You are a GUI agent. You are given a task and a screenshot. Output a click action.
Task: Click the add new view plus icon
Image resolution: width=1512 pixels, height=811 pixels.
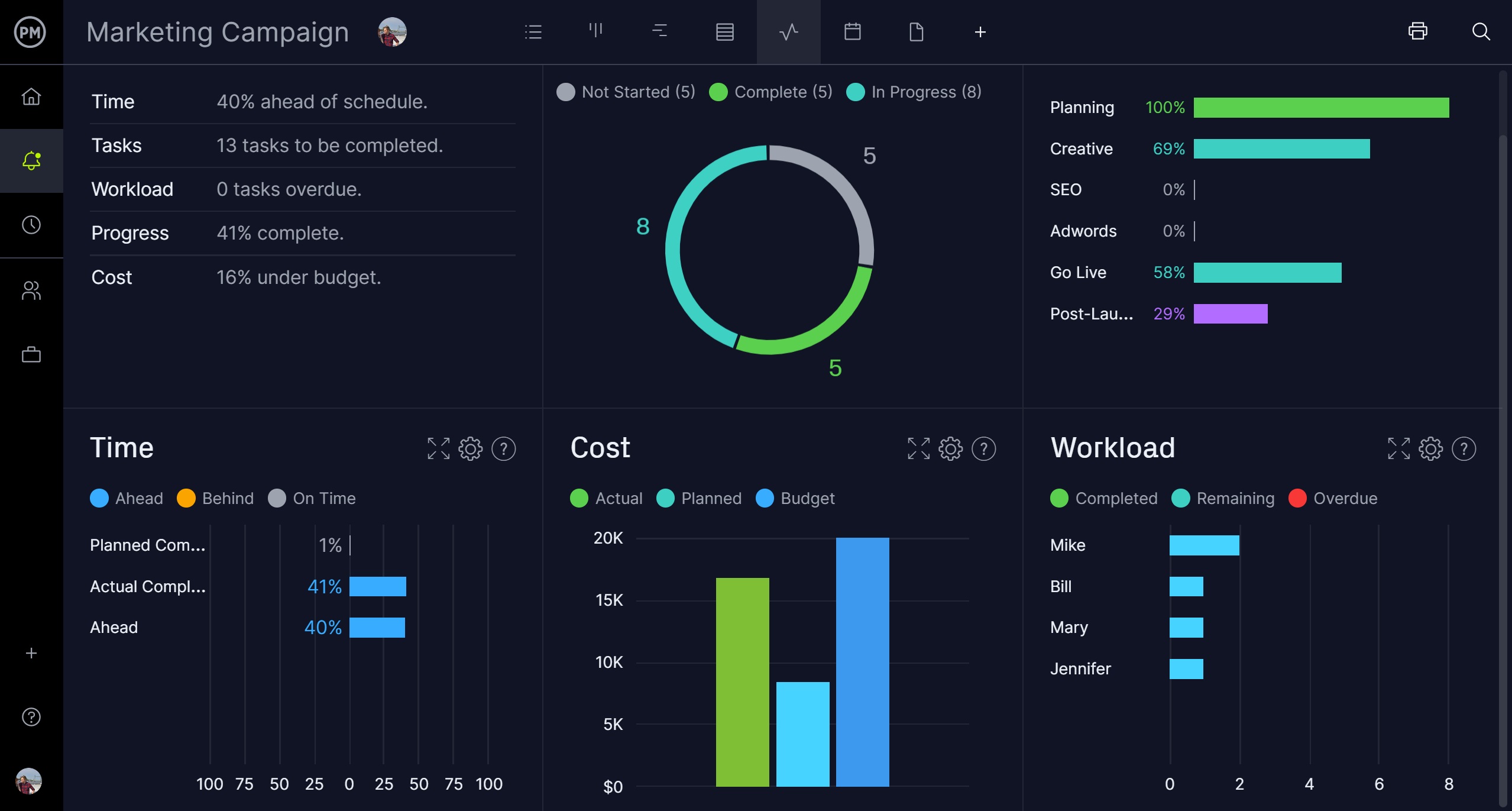pos(980,32)
